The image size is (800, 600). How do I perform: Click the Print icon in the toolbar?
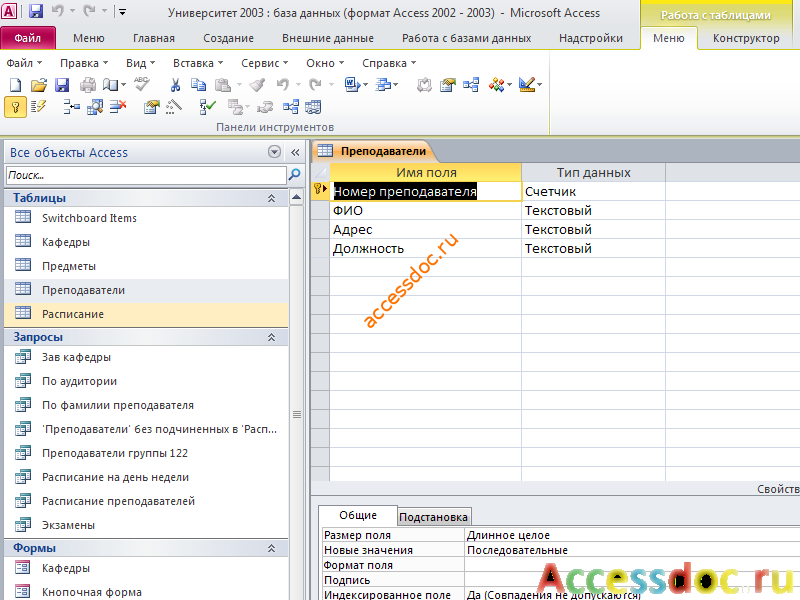[88, 85]
